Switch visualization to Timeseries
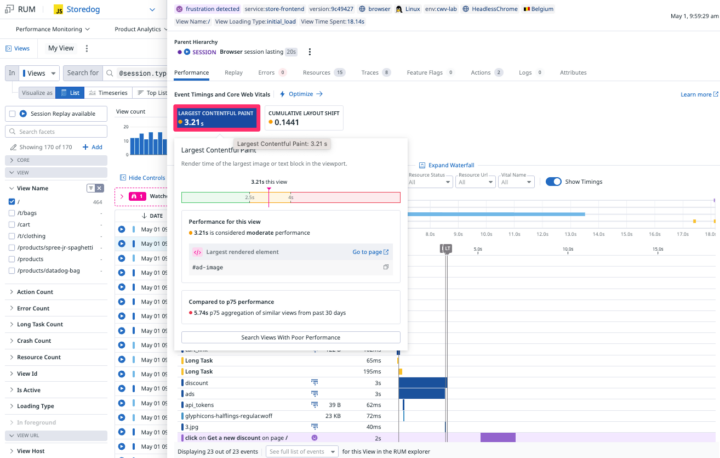Image resolution: width=720 pixels, height=458 pixels. (108, 93)
